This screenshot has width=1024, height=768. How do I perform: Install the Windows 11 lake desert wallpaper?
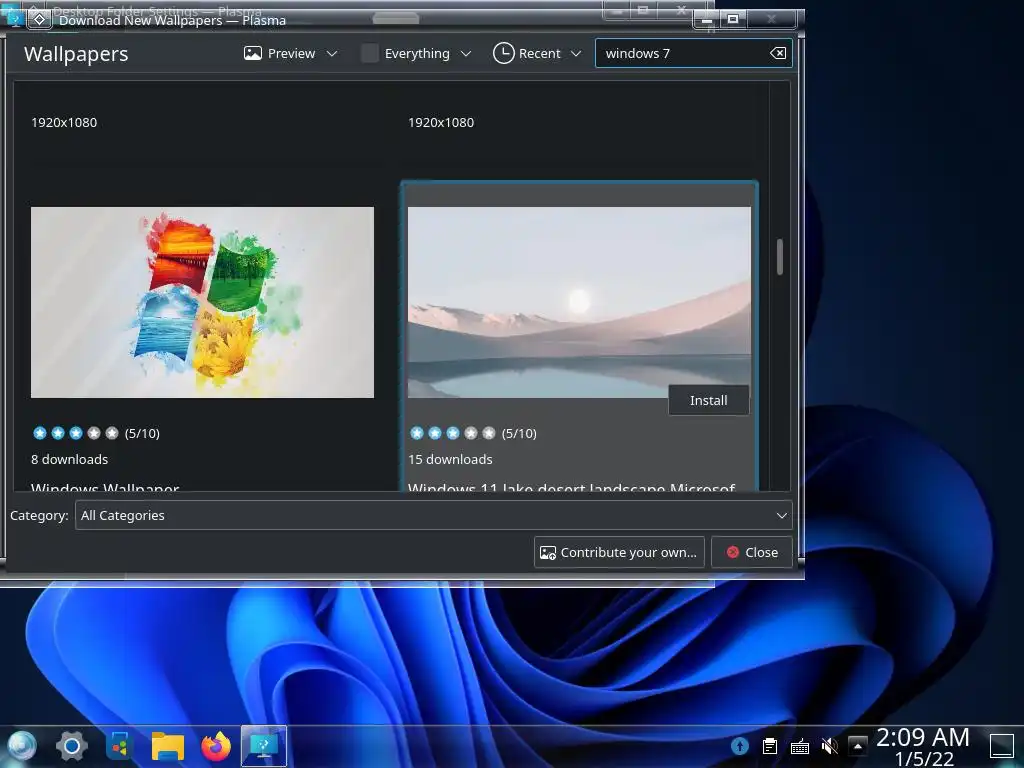tap(709, 400)
